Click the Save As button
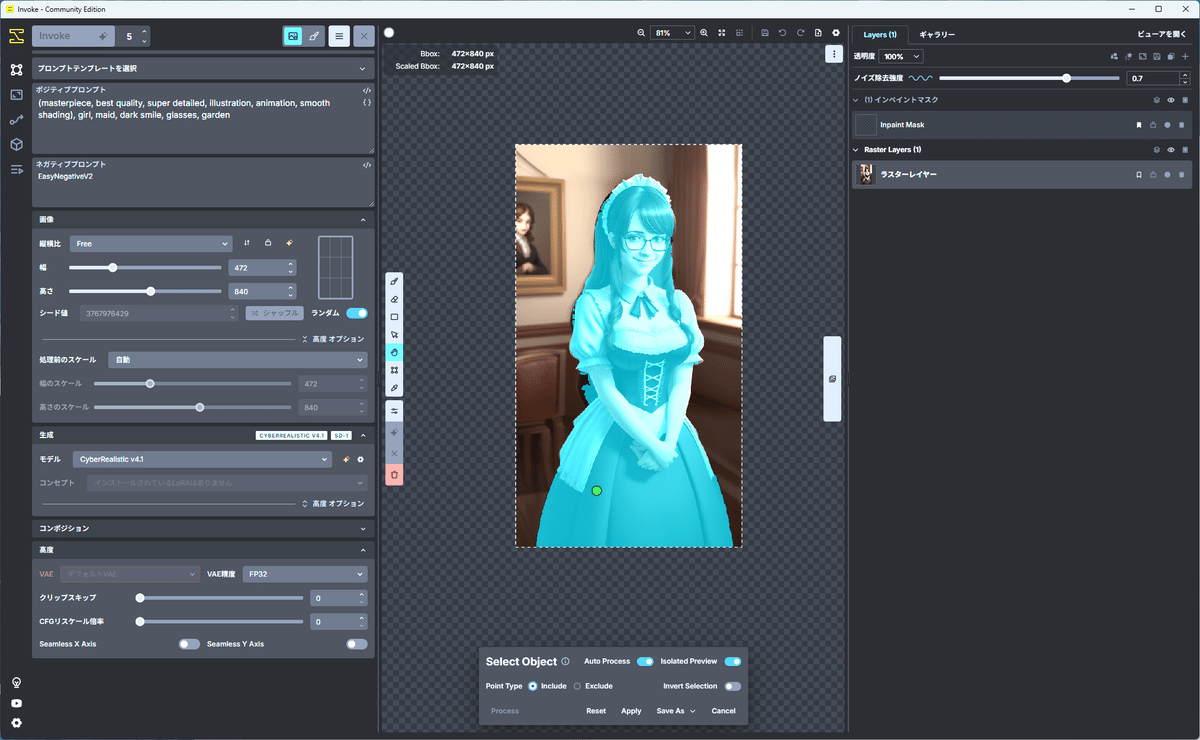Image resolution: width=1200 pixels, height=740 pixels. (x=675, y=711)
